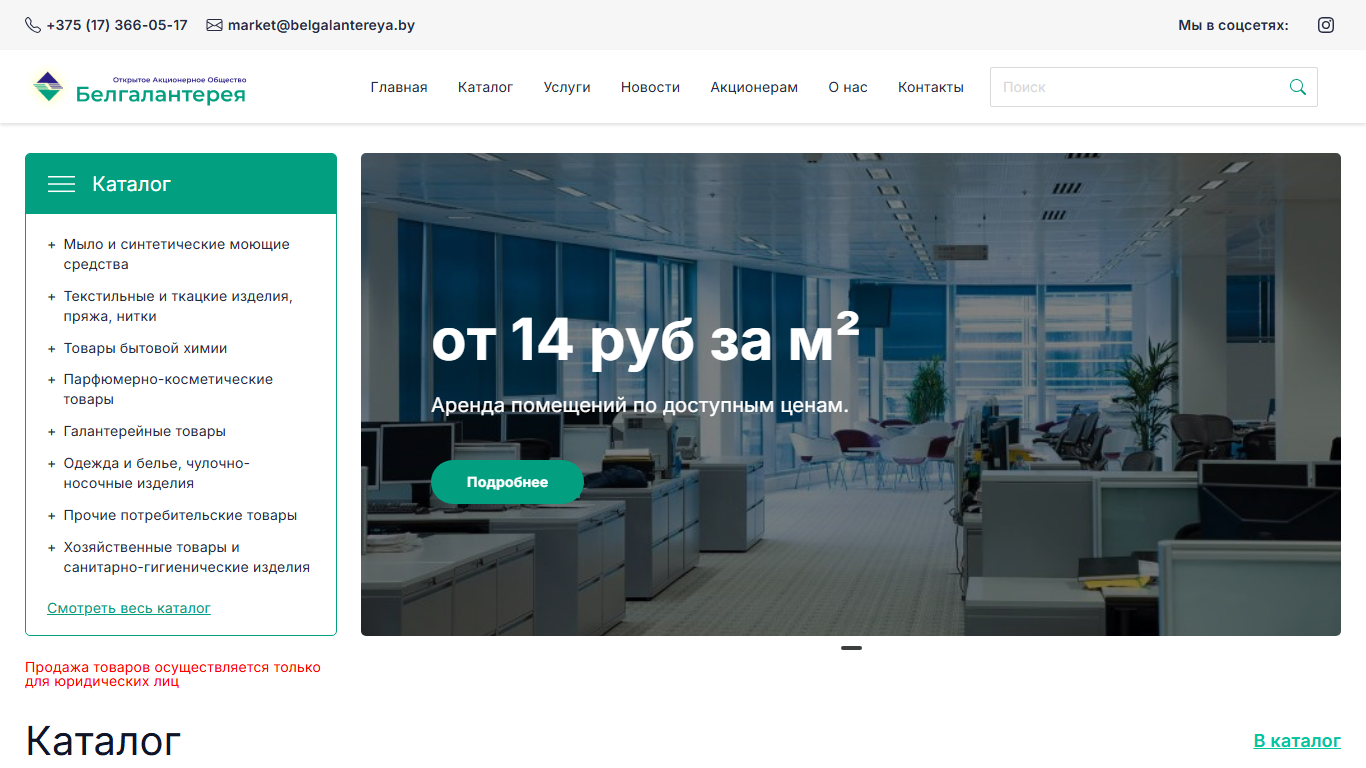This screenshot has height=768, width=1366.
Task: Click the envelope email icon
Action: tap(214, 25)
